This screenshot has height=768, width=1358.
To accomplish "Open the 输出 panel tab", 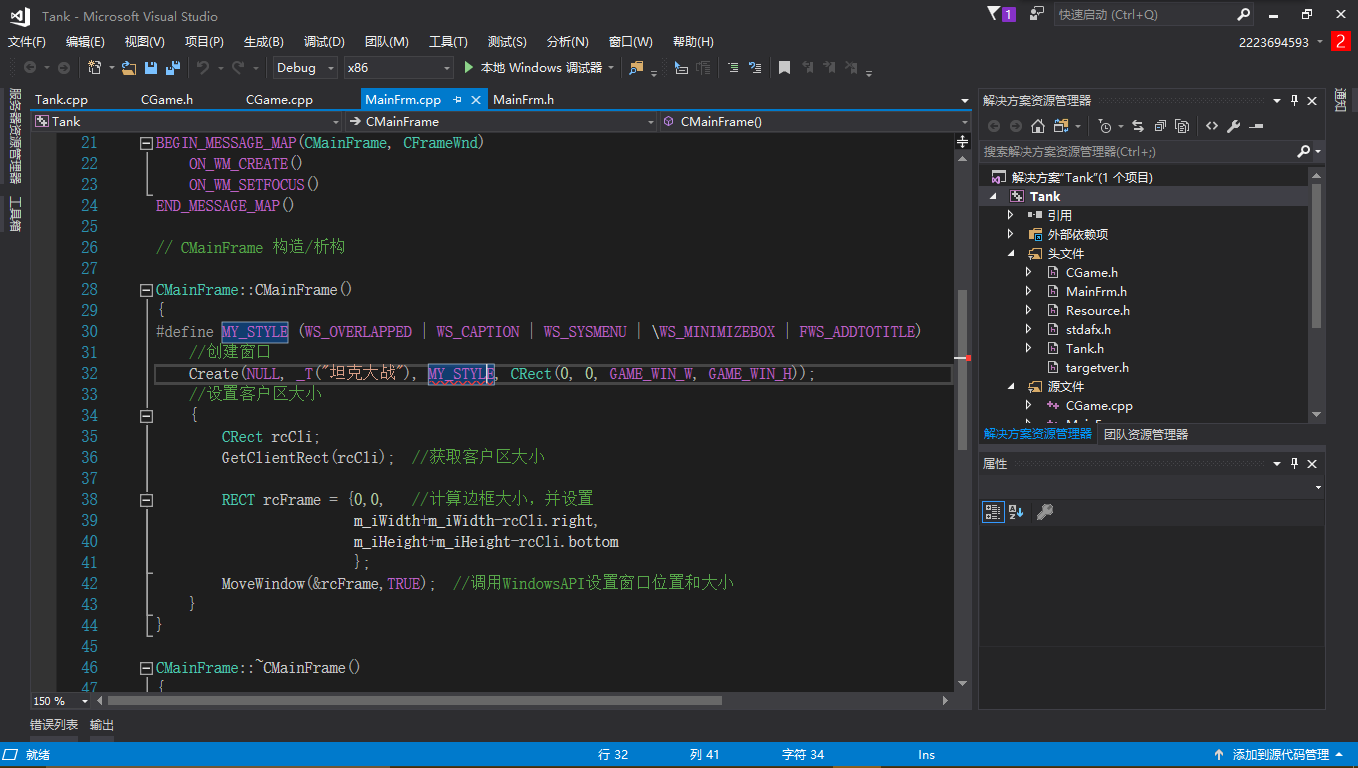I will 102,725.
